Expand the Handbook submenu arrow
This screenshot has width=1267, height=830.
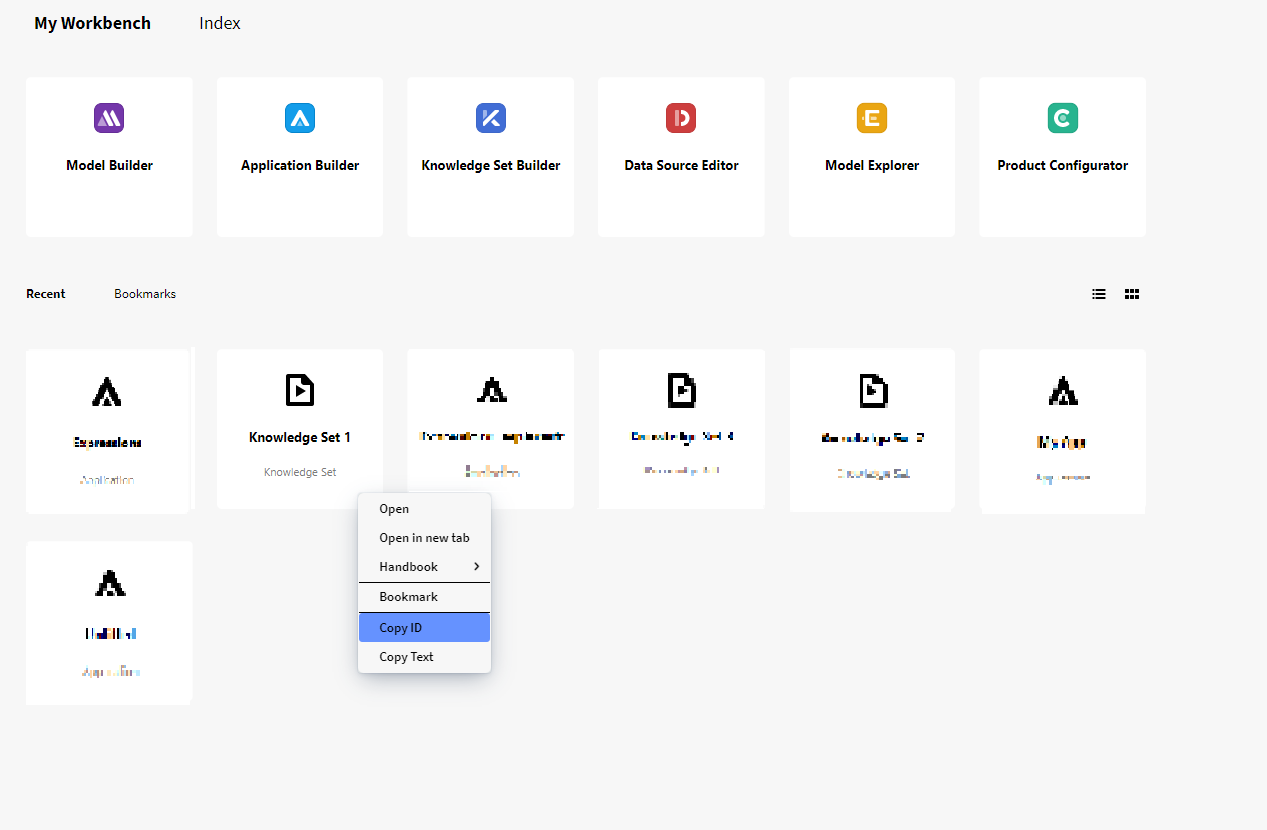[476, 567]
